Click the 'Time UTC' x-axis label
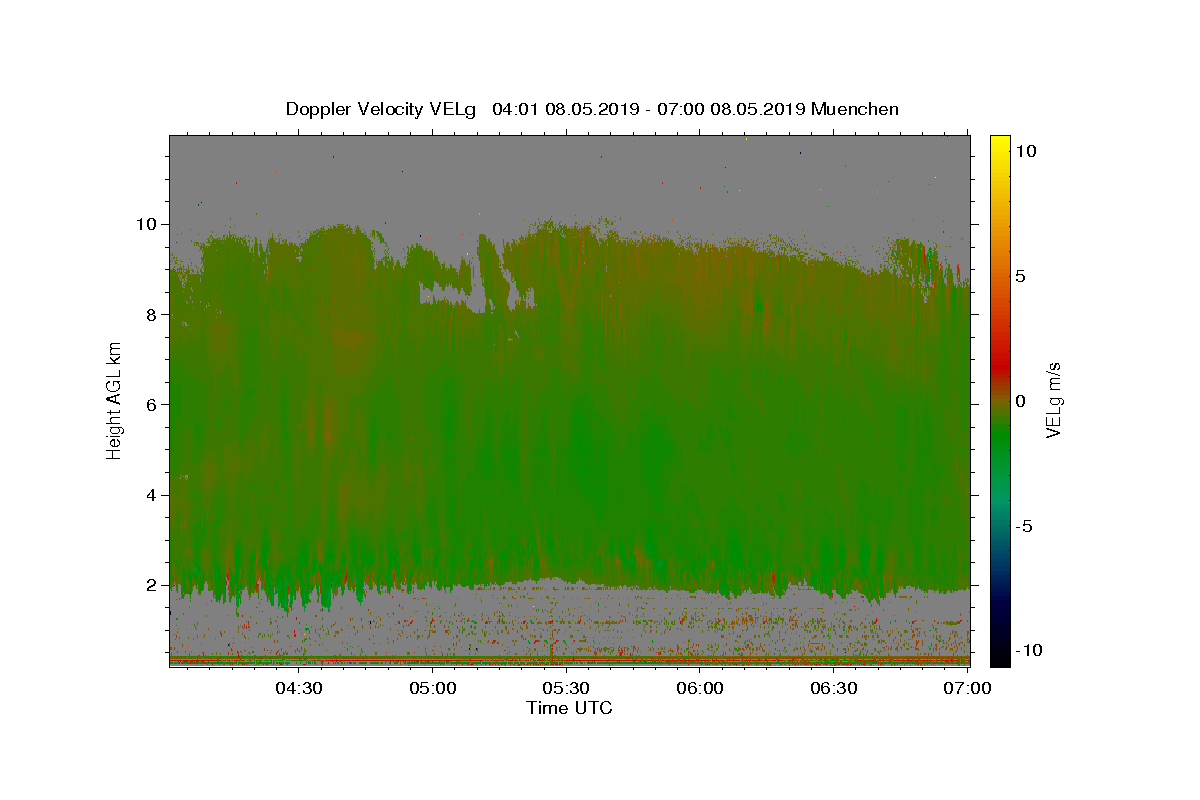Screen dimensions: 1200x800 [x=569, y=708]
